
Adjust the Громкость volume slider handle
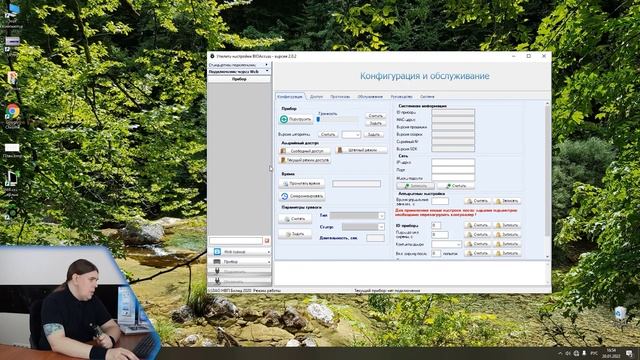(x=318, y=120)
